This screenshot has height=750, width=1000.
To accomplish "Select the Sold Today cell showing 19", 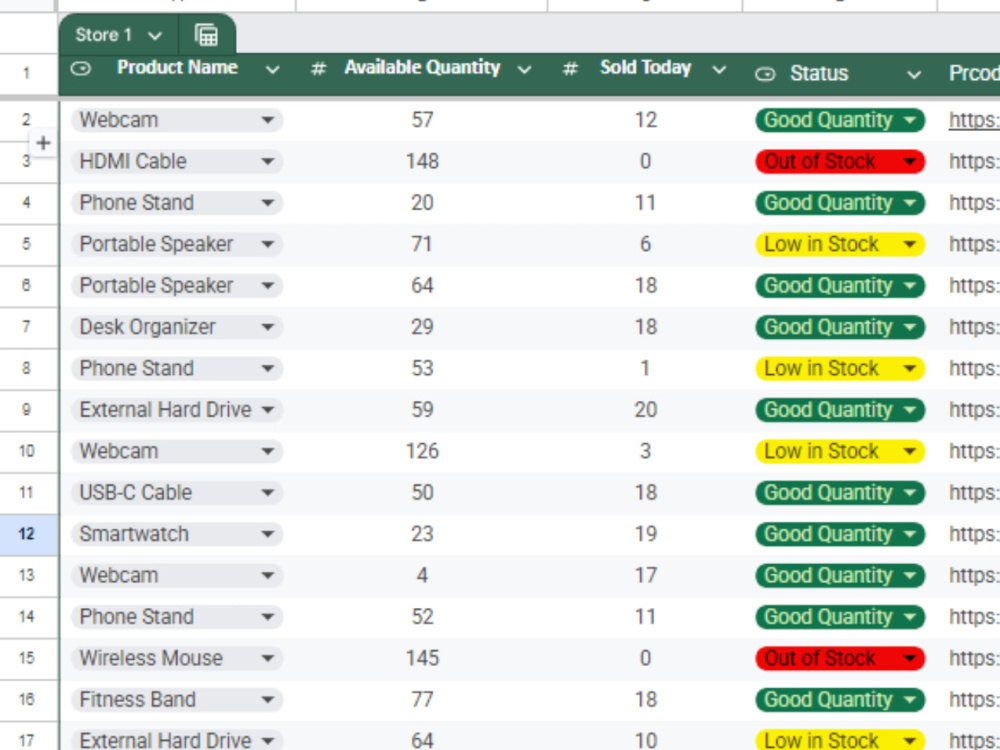I will click(x=645, y=534).
